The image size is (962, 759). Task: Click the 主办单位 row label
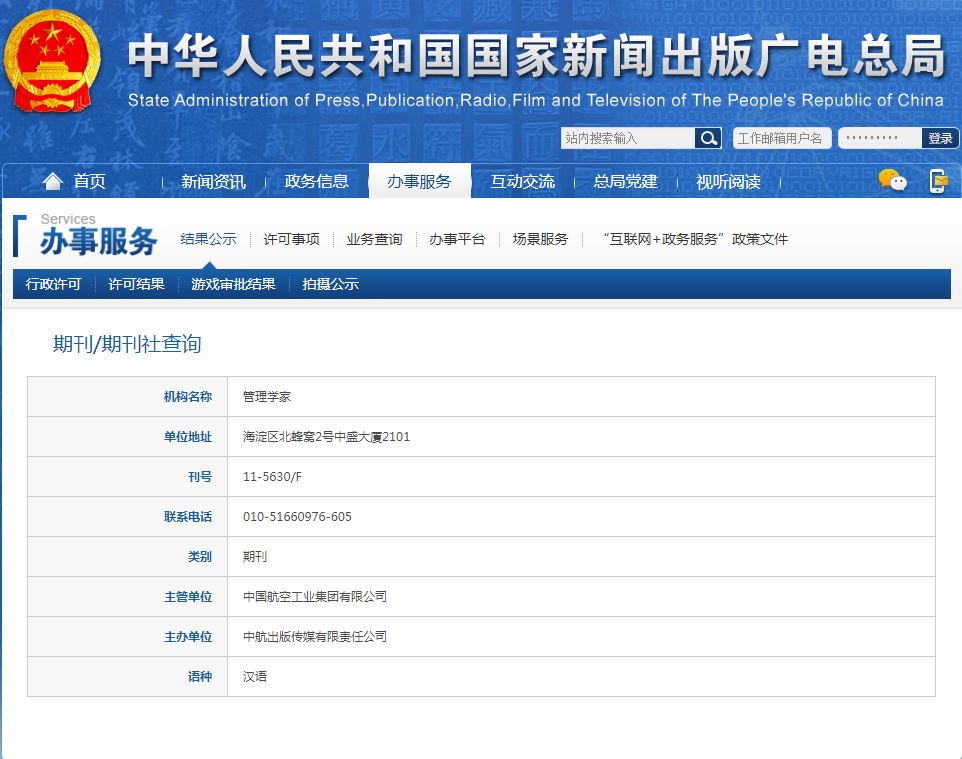188,636
